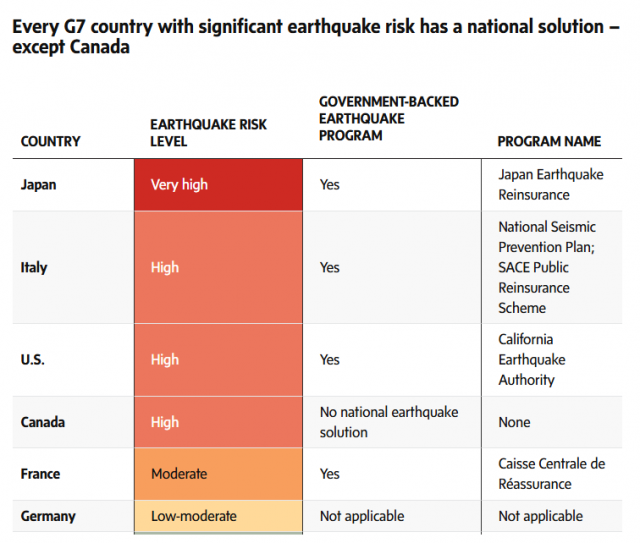Select the Japan row label
The height and width of the screenshot is (543, 640).
pyautogui.click(x=39, y=185)
